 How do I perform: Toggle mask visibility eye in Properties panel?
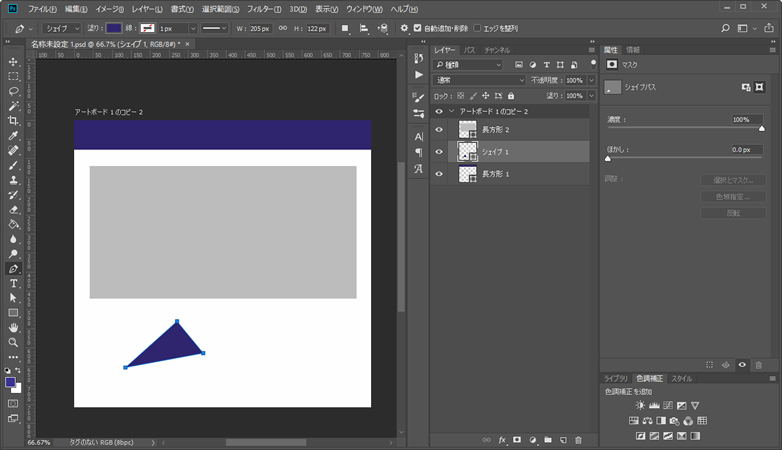click(742, 365)
